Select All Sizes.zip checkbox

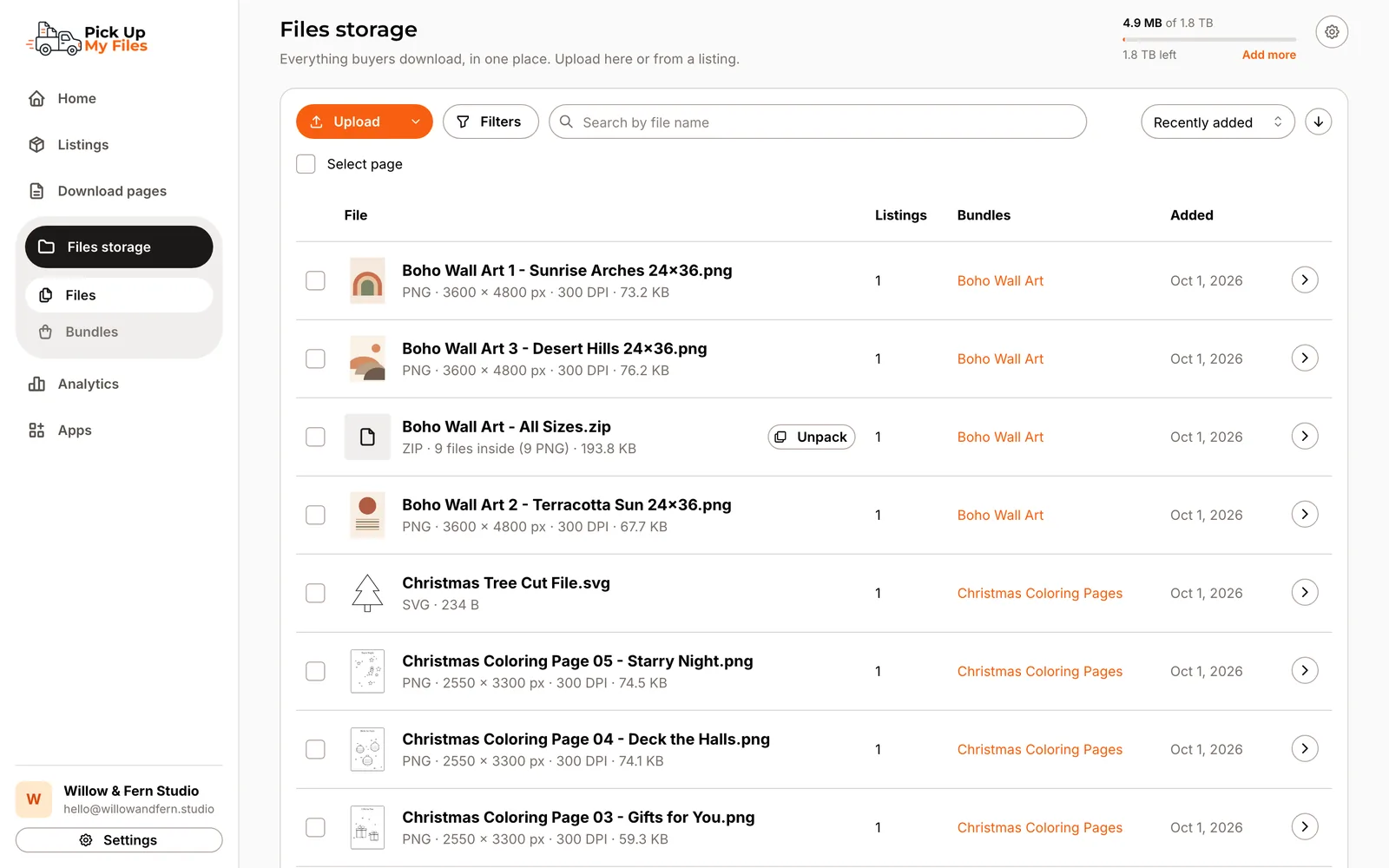click(315, 437)
